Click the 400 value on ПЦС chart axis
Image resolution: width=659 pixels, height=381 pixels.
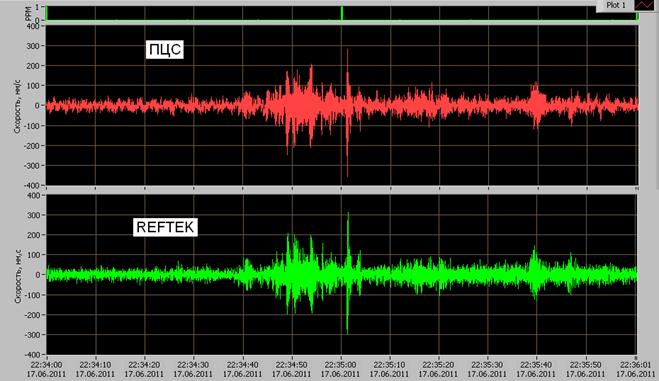coord(33,26)
